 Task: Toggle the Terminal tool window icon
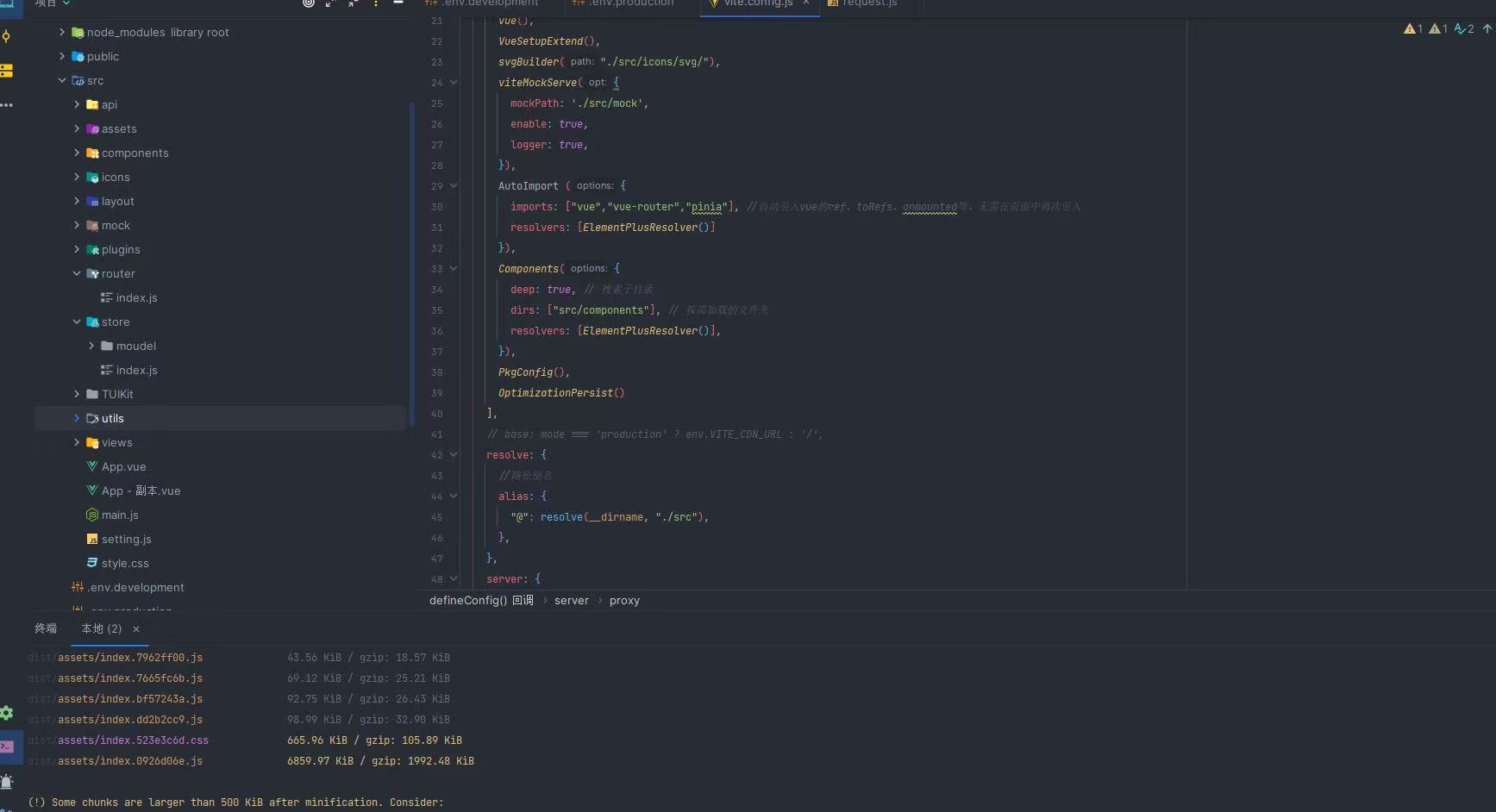tap(7, 746)
